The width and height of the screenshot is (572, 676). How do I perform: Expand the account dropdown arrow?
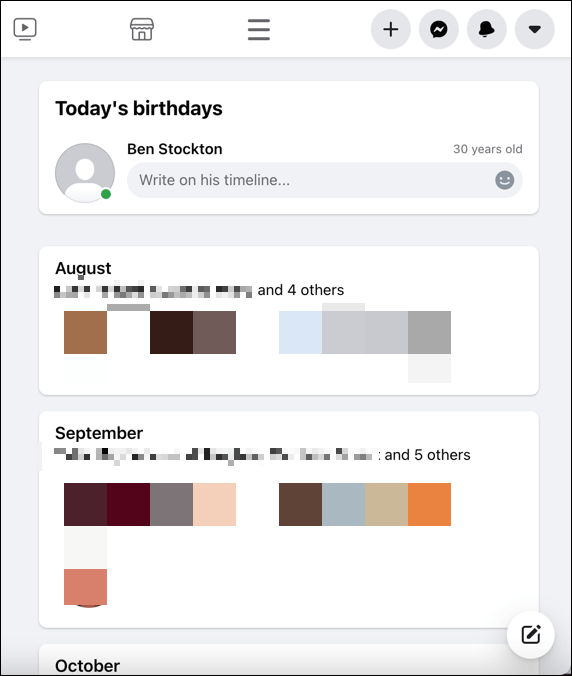click(x=535, y=29)
